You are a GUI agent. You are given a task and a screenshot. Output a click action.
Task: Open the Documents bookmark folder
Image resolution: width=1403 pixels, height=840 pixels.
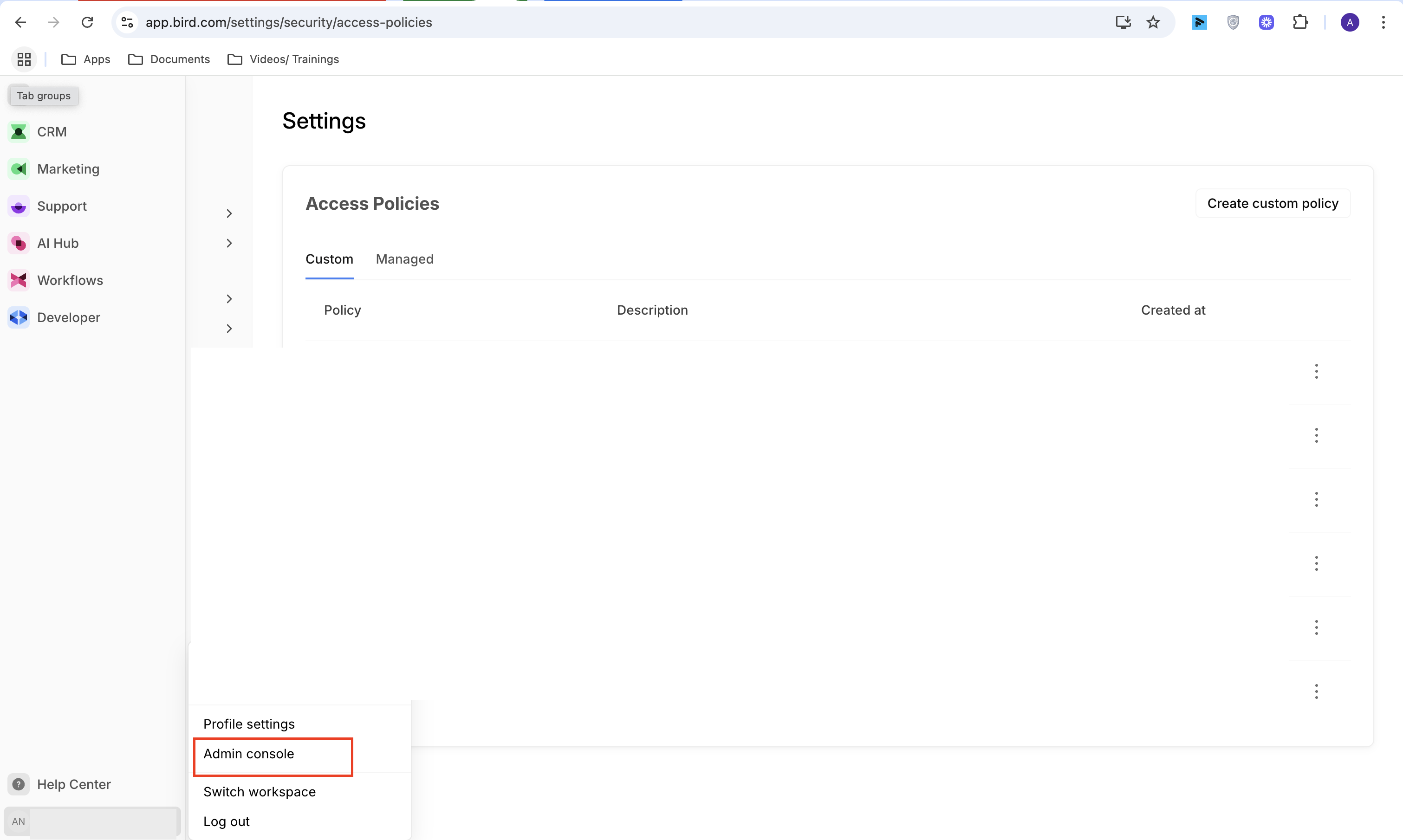pyautogui.click(x=169, y=59)
